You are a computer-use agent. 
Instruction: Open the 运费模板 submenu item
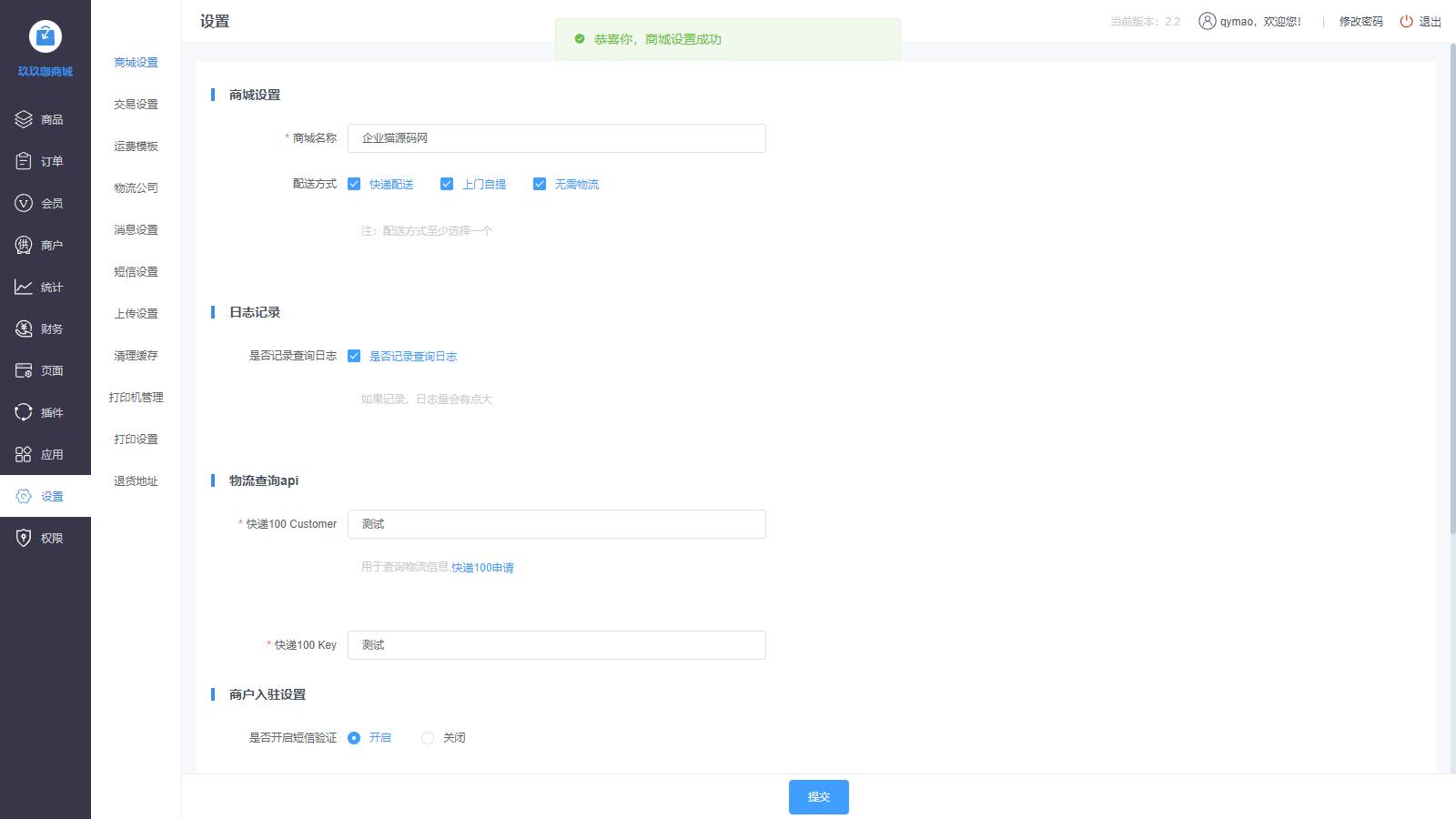(x=136, y=147)
